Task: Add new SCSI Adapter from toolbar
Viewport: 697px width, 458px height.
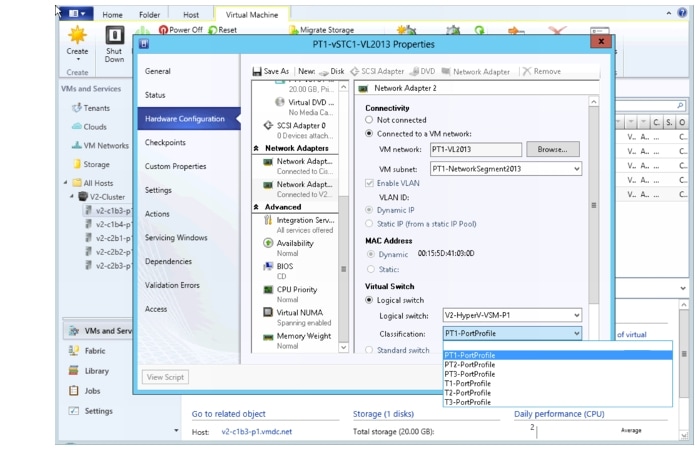Action: pos(377,71)
